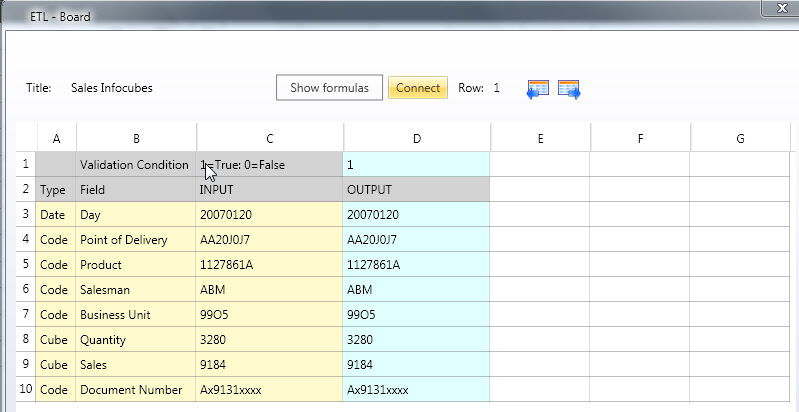
Task: Select empty cell E3
Action: 540,214
